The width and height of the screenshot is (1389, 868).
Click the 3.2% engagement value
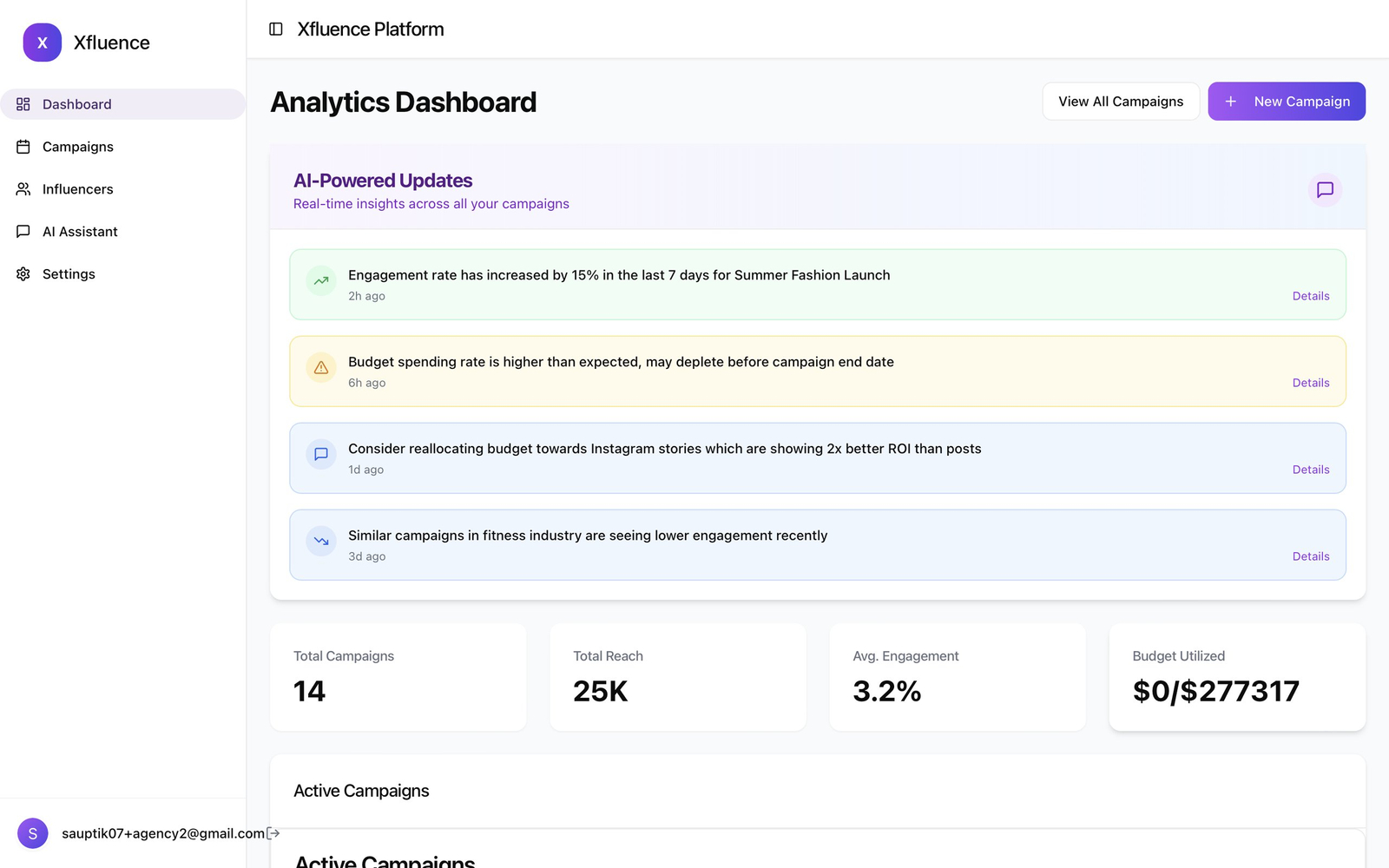(x=887, y=691)
